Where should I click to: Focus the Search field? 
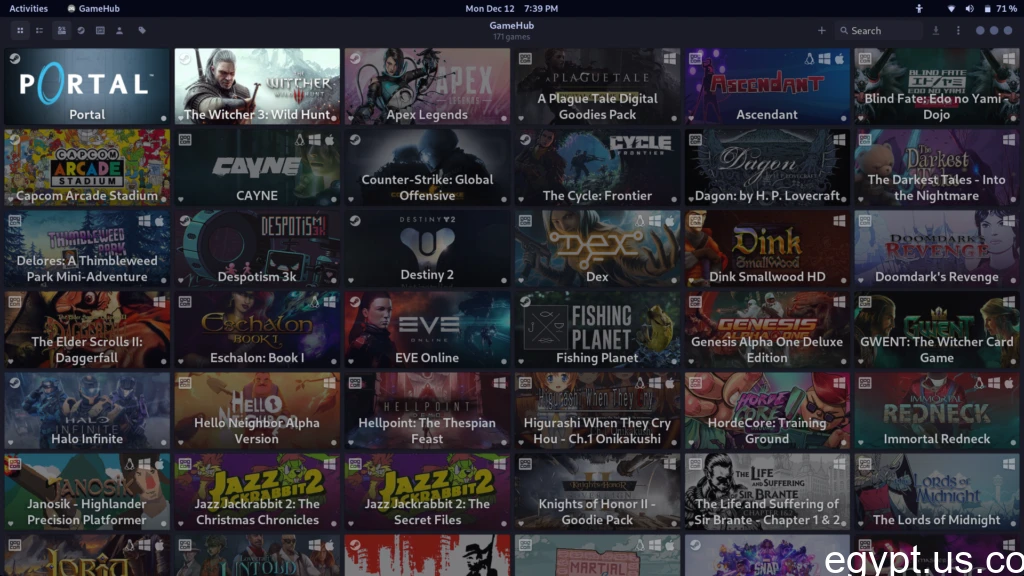point(878,31)
